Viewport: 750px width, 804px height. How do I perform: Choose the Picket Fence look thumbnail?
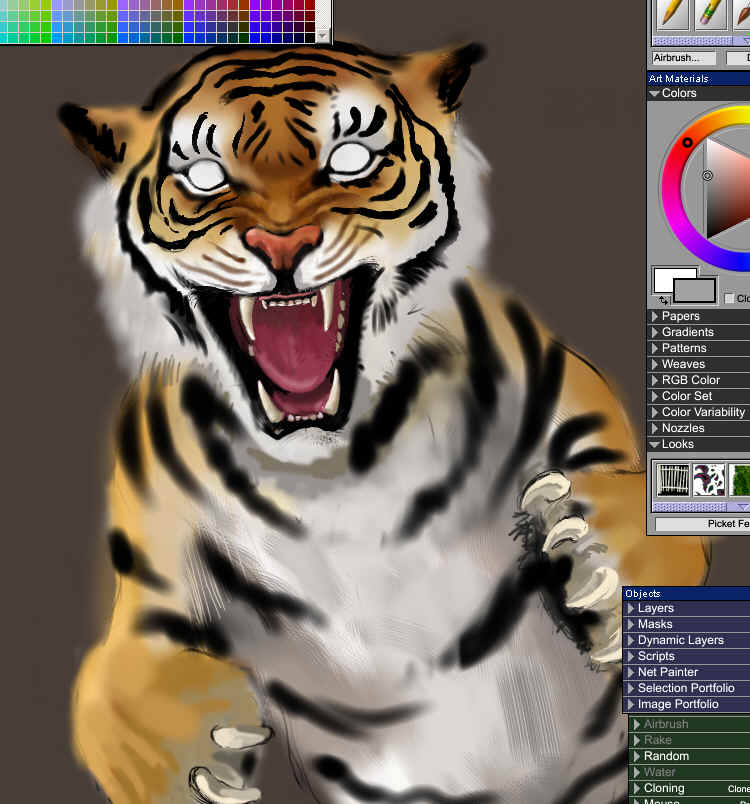coord(673,480)
